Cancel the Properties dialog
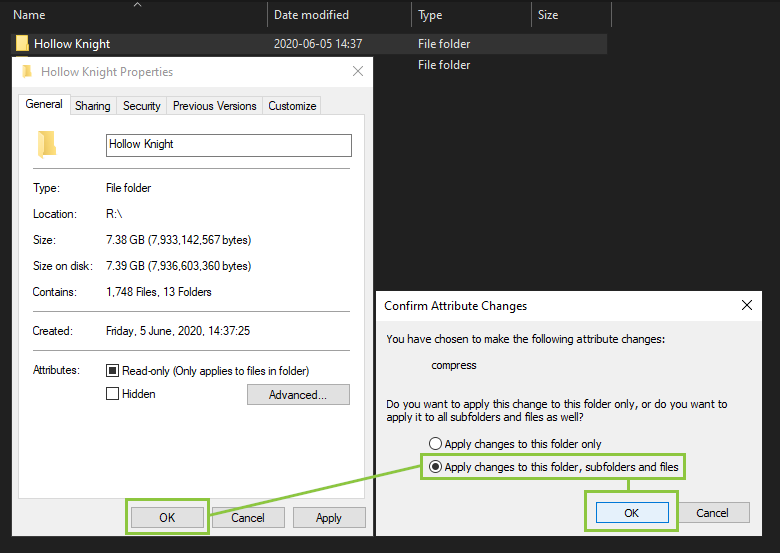The image size is (780, 553). click(248, 518)
